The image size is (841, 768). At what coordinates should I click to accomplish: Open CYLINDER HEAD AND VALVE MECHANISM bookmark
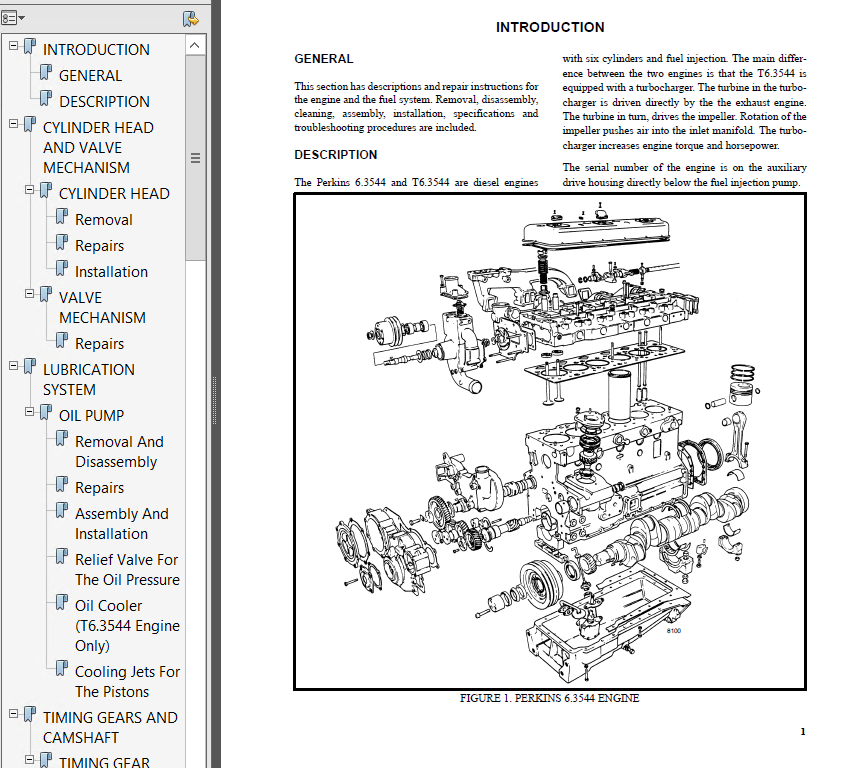[98, 147]
